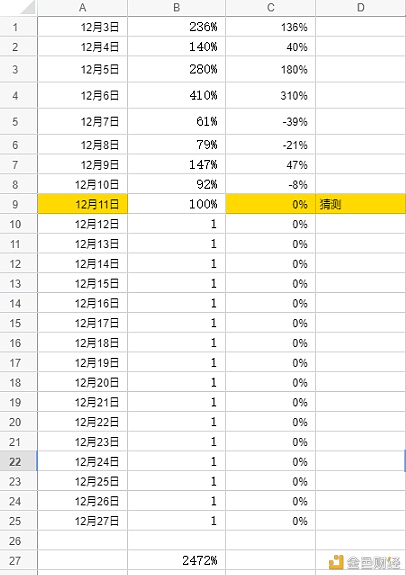
Task: Select column D header
Action: tap(361, 7)
